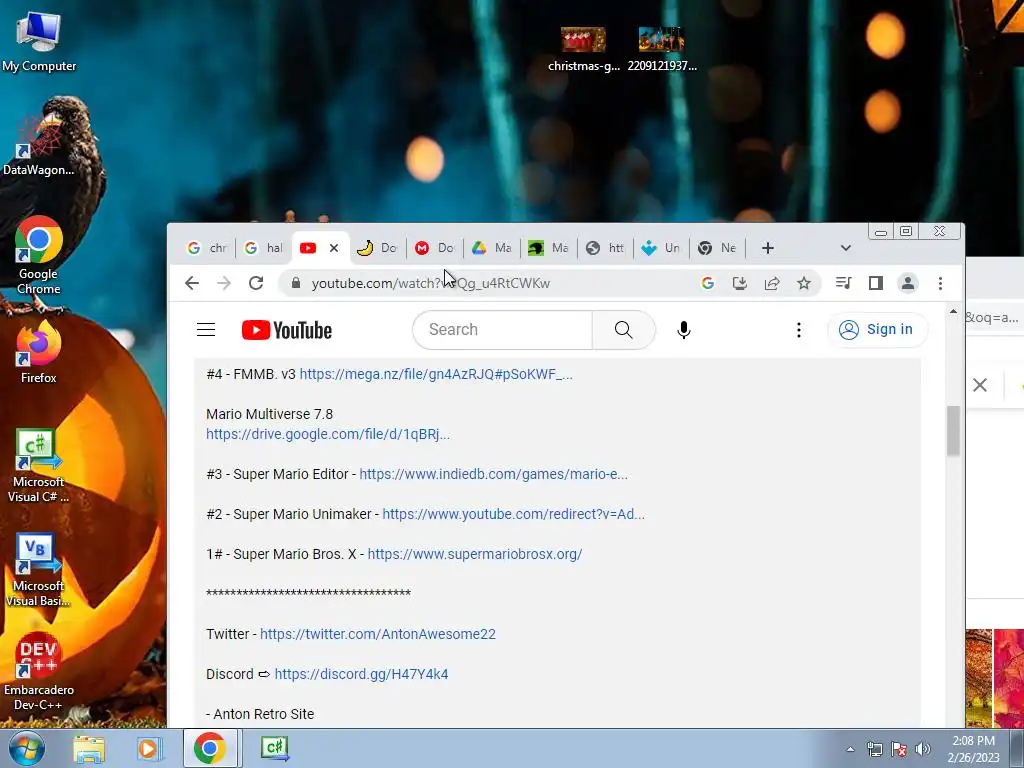
Task: Click the install/download page icon
Action: pos(739,283)
